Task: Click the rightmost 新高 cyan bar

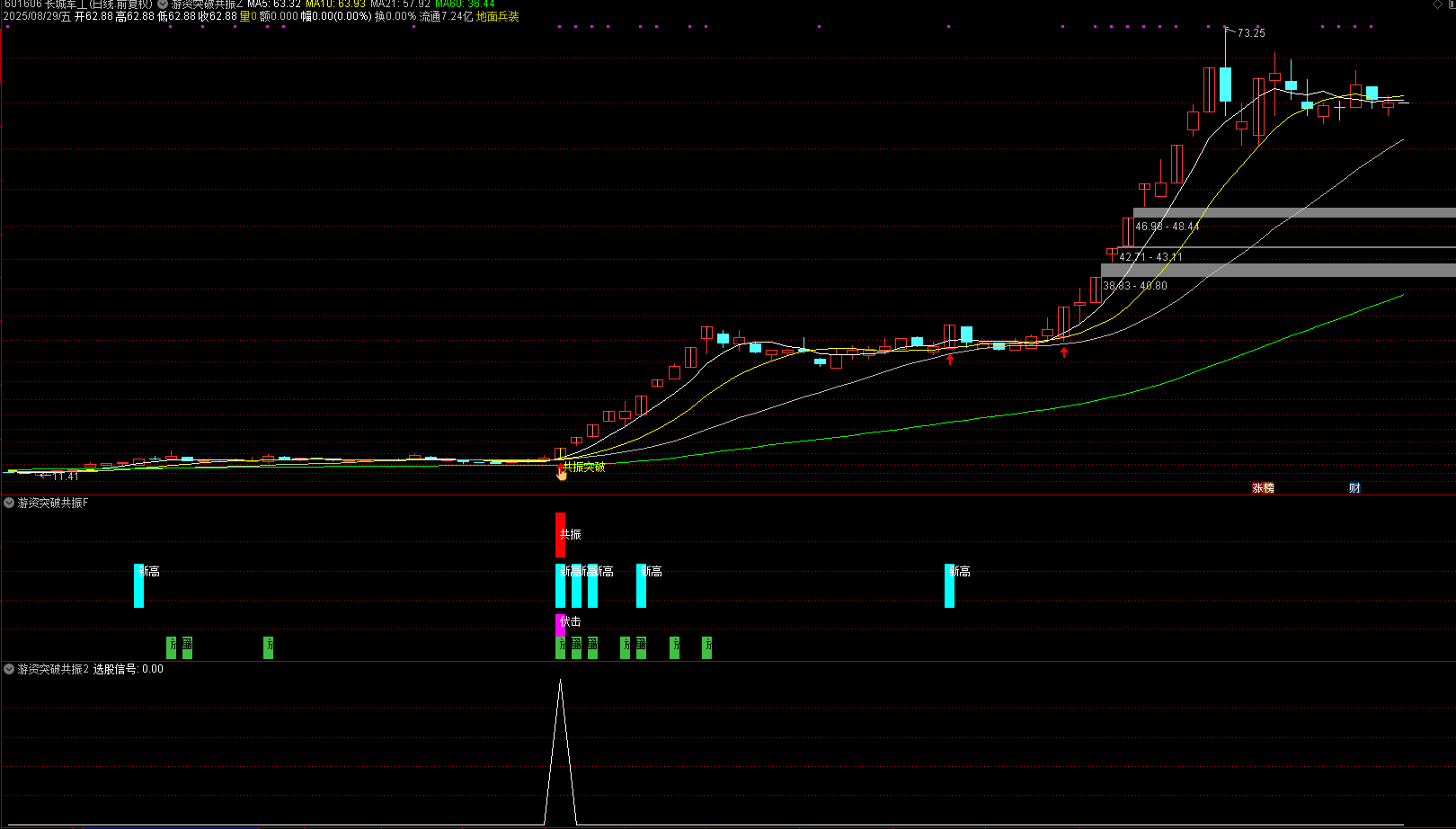Action: (949, 585)
